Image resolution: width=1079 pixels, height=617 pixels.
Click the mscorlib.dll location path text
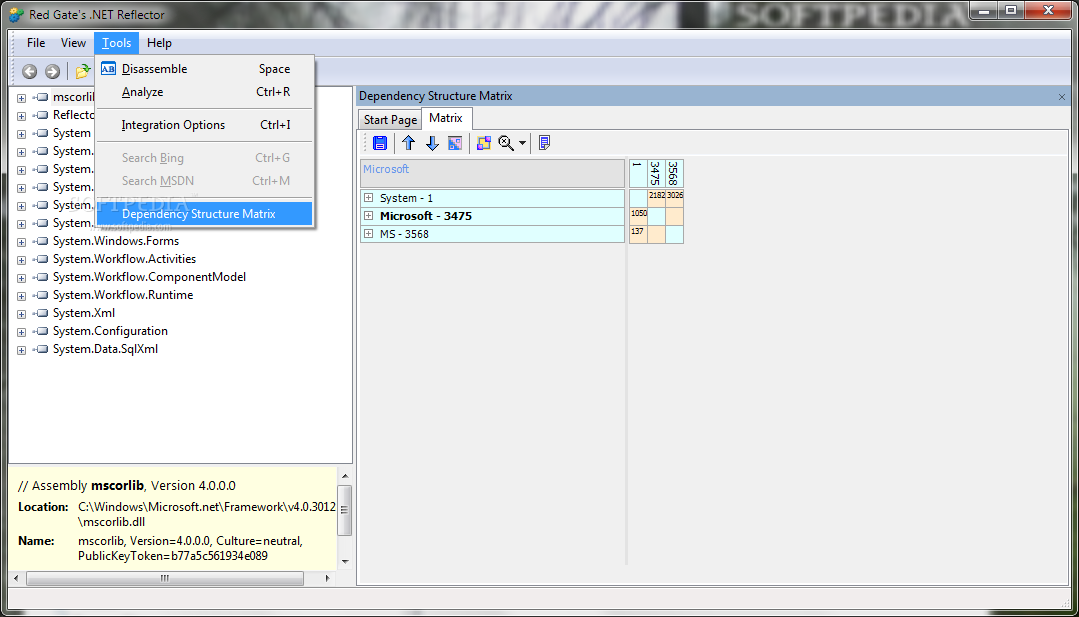coord(206,514)
